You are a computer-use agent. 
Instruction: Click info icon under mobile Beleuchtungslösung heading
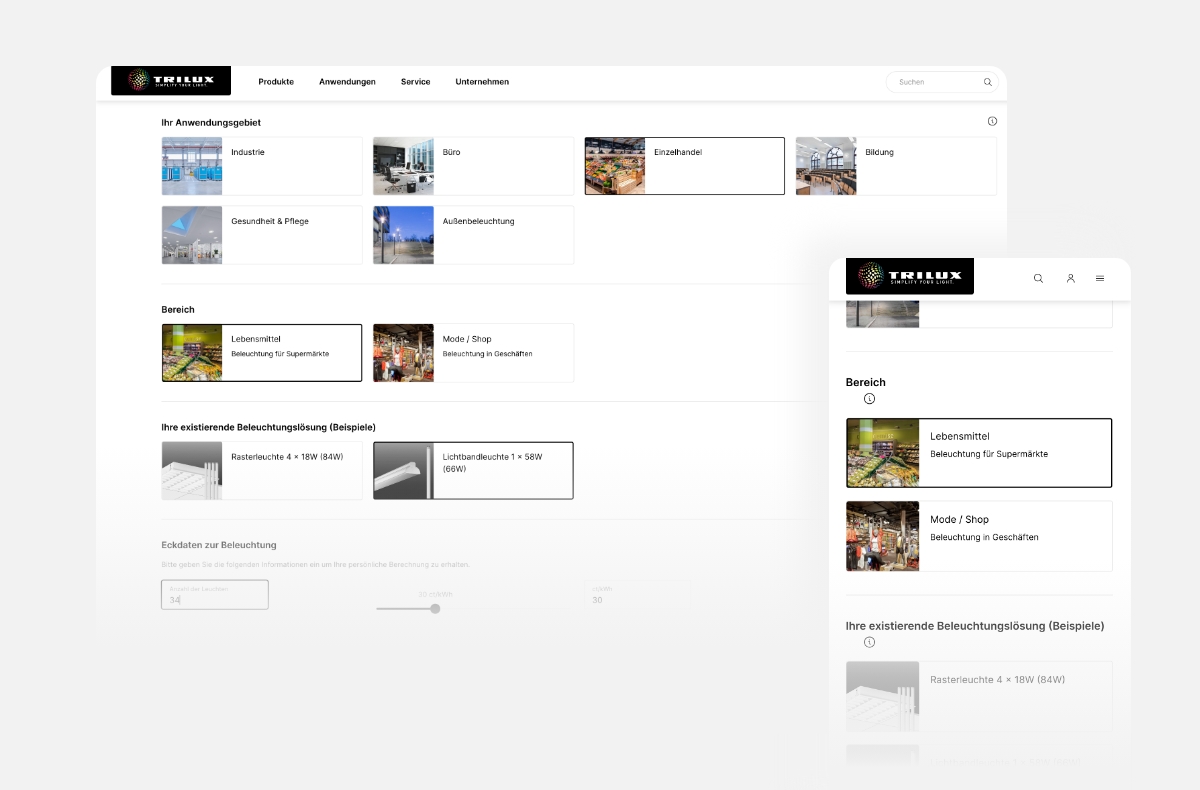click(x=869, y=642)
